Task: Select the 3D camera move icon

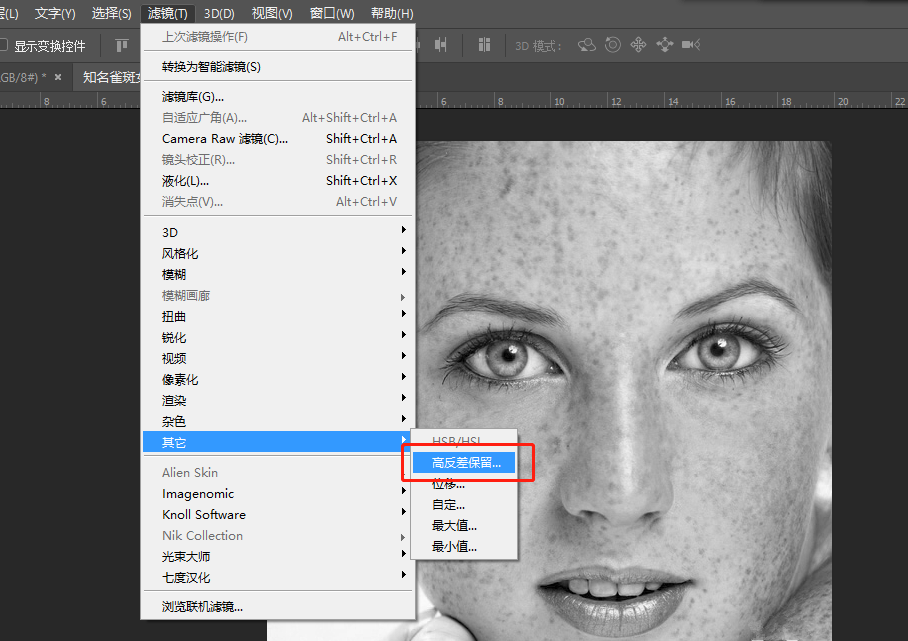Action: tap(690, 44)
